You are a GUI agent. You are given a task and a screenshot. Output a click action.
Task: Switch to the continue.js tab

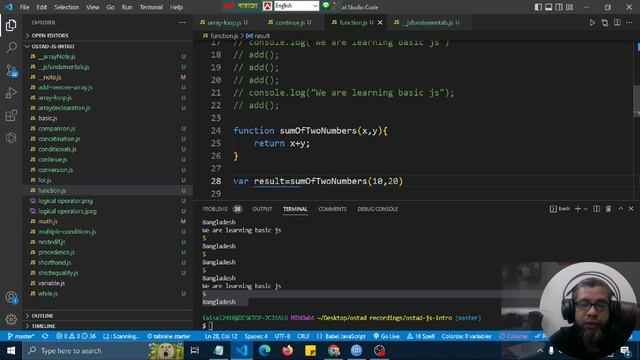(290, 22)
